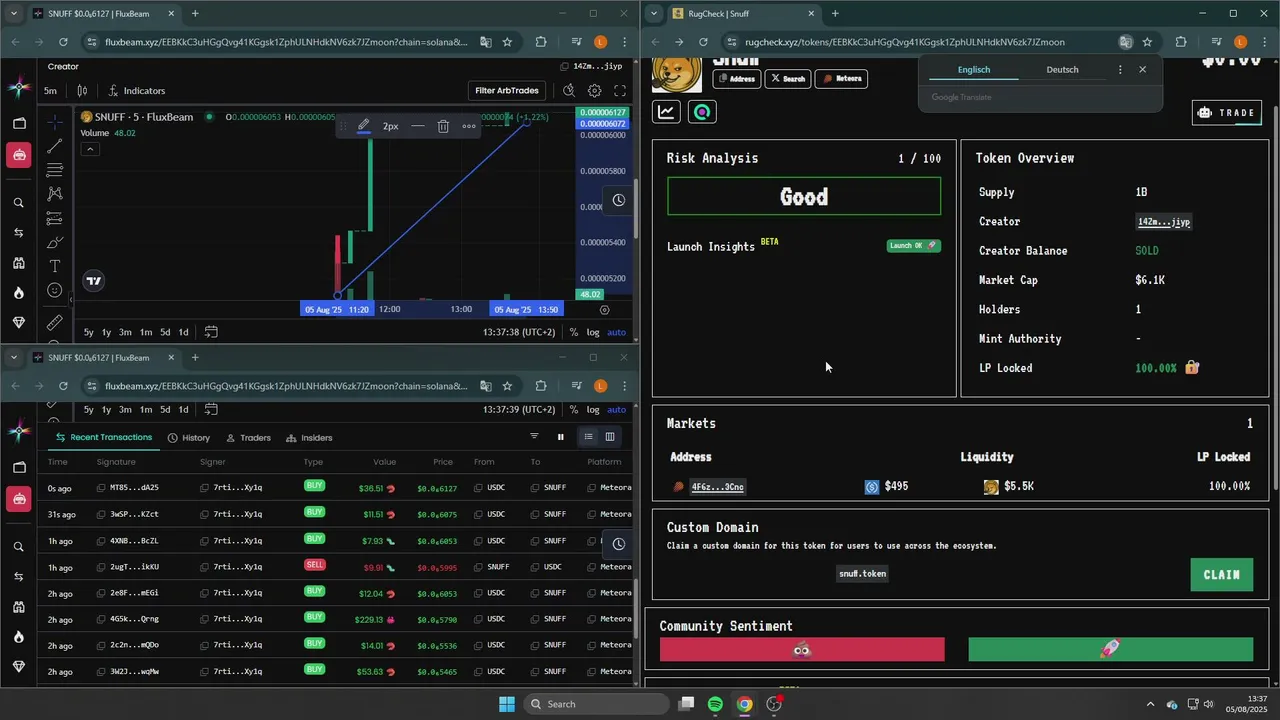This screenshot has width=1280, height=720.
Task: Select the trend line drawing tool
Action: pyautogui.click(x=55, y=146)
